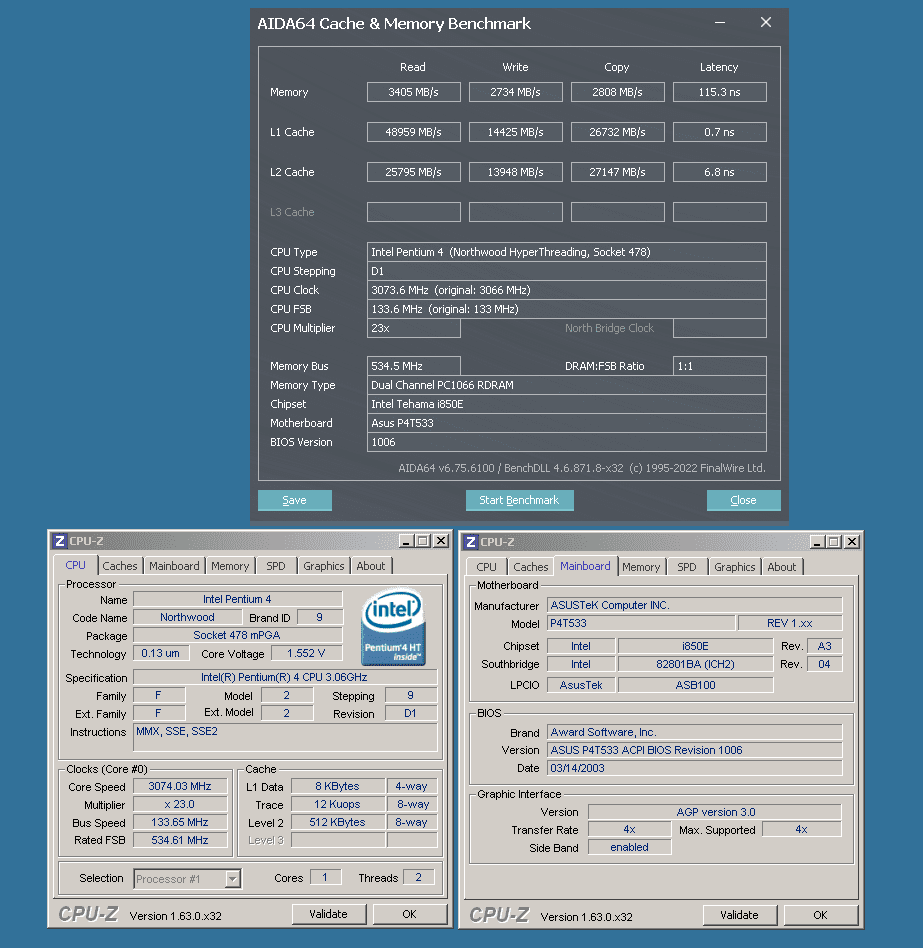923x948 pixels.
Task: Click the 23x CPU Multiplier field
Action: [413, 328]
